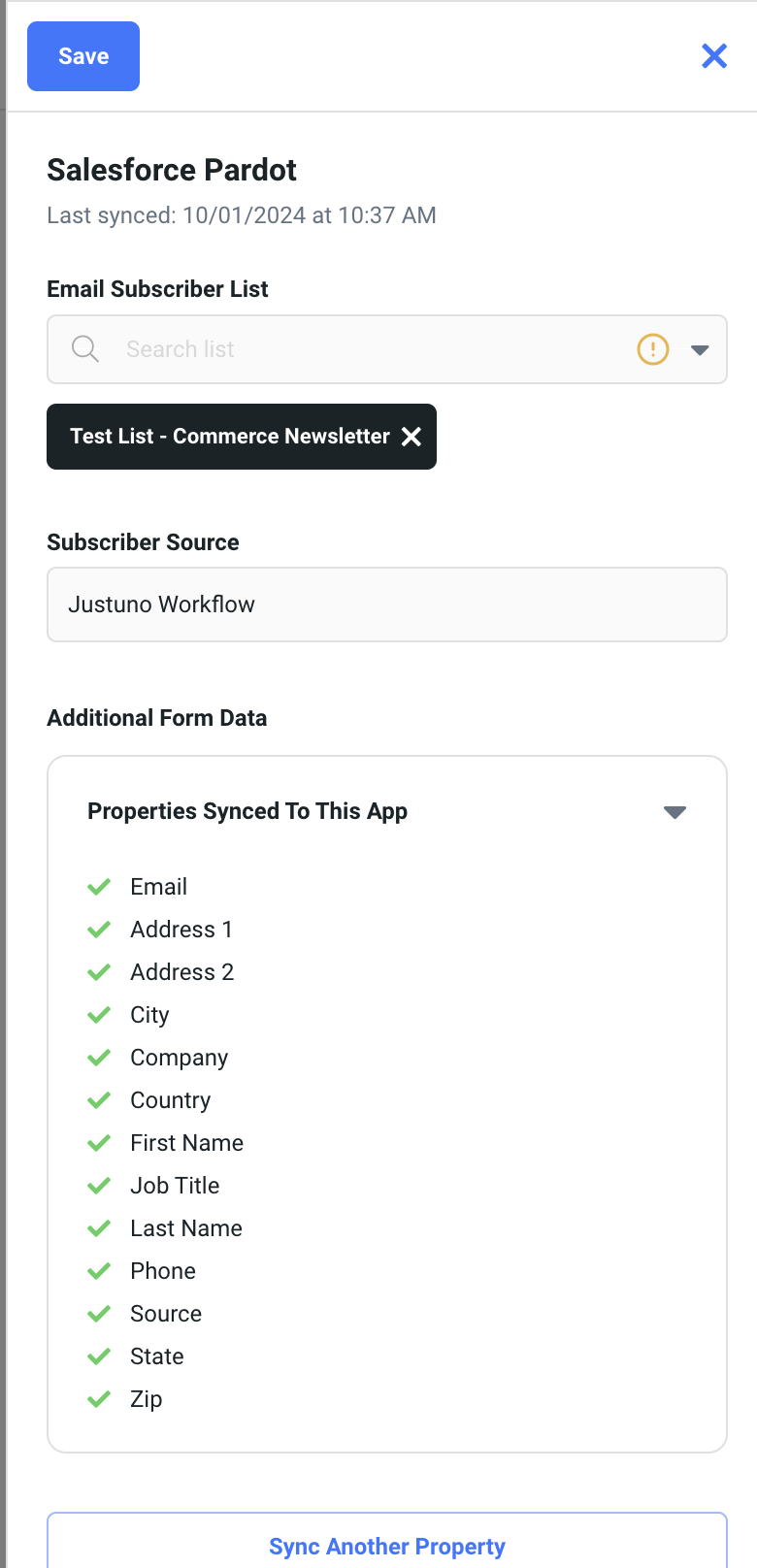Click the orange warning exclamation icon
The height and width of the screenshot is (1568, 757).
tap(653, 348)
